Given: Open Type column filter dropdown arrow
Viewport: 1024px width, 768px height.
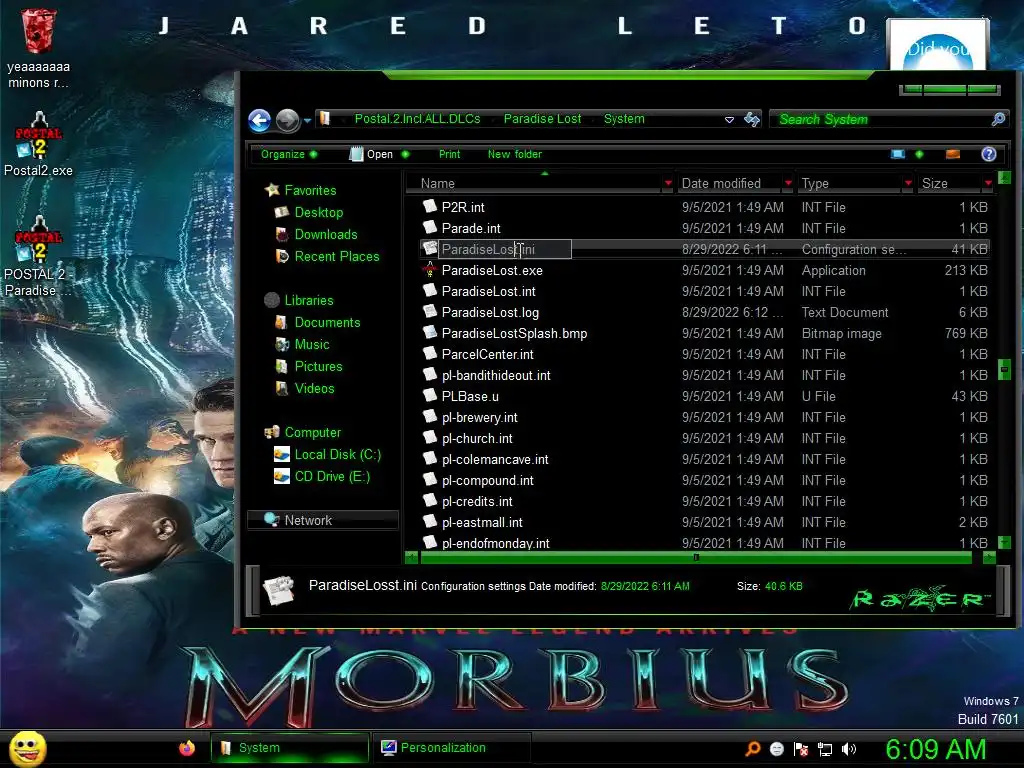Looking at the screenshot, I should [x=908, y=184].
